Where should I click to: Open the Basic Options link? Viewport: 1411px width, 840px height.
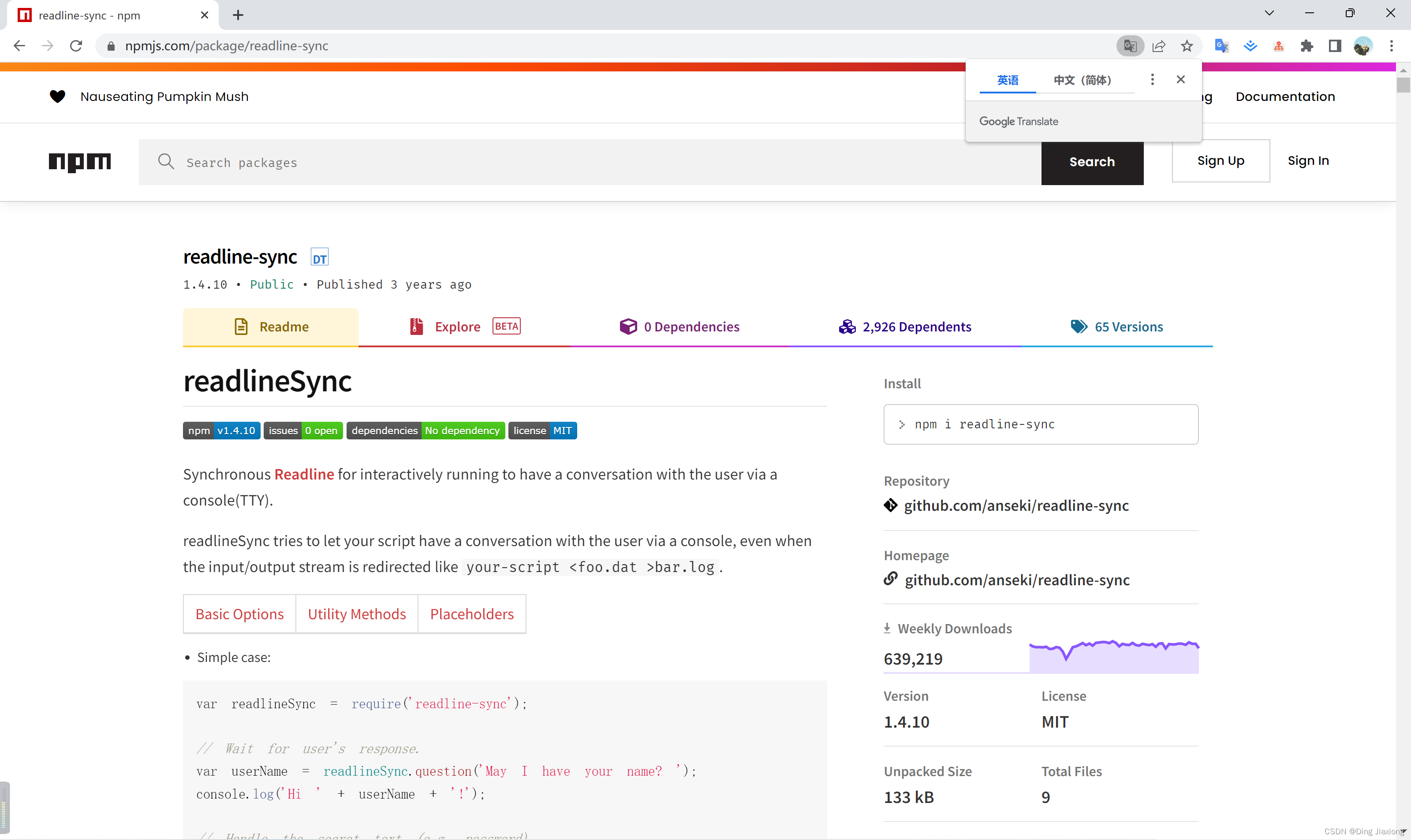(239, 614)
